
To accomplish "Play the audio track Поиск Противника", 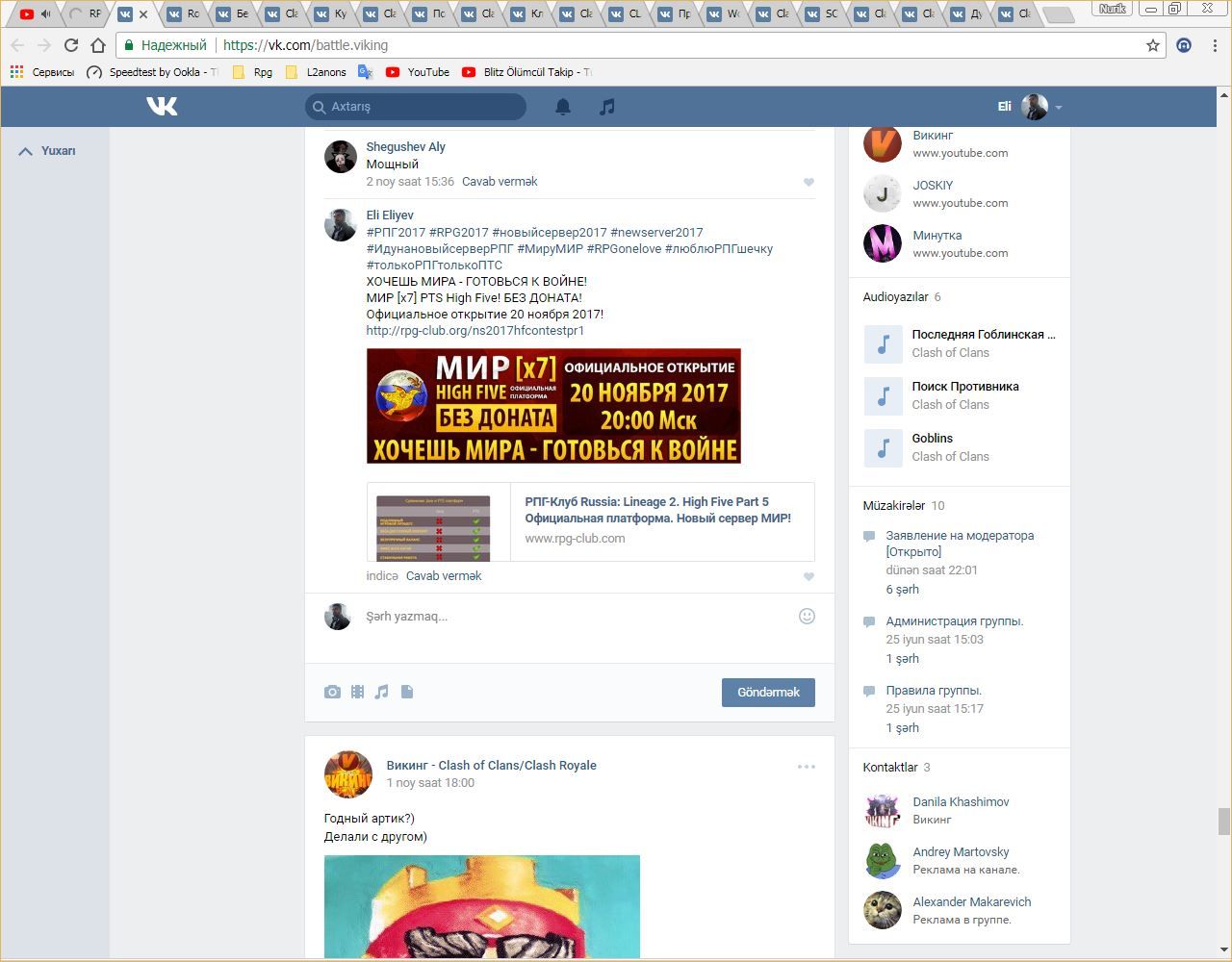I will click(883, 395).
